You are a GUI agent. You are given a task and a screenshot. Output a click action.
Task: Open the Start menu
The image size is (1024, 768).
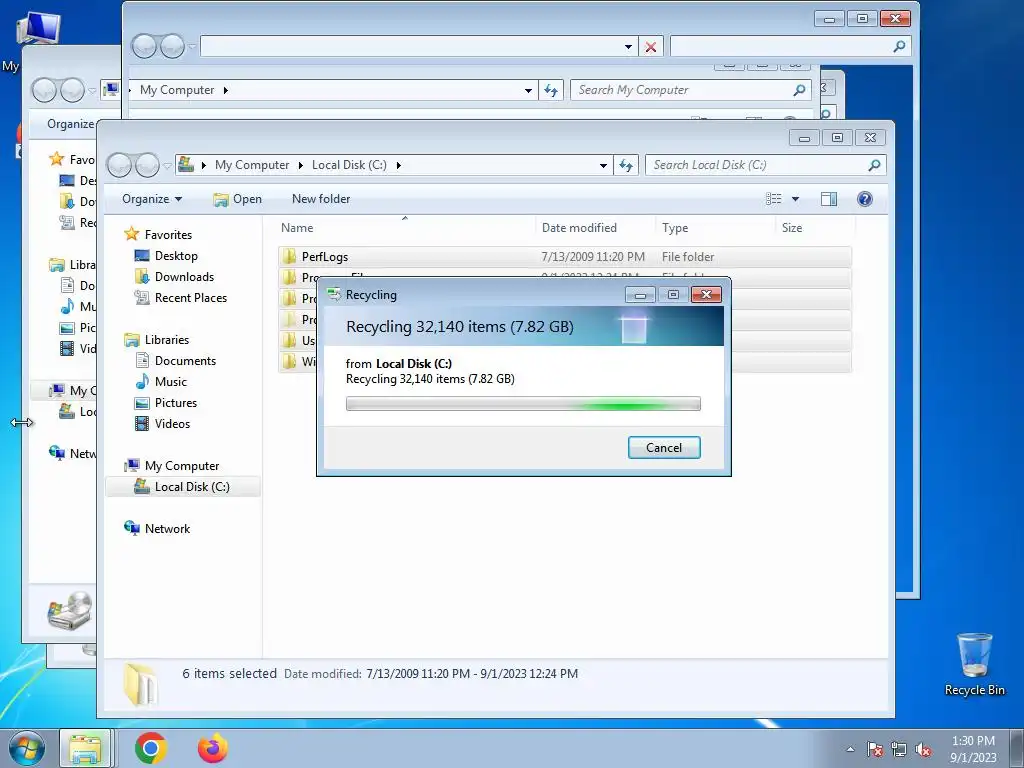[27, 748]
